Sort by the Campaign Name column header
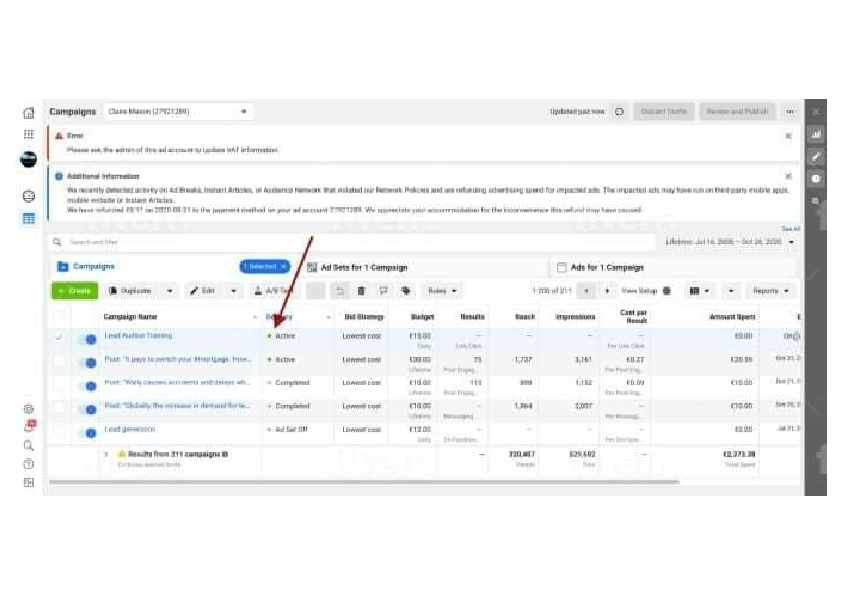 [130, 317]
